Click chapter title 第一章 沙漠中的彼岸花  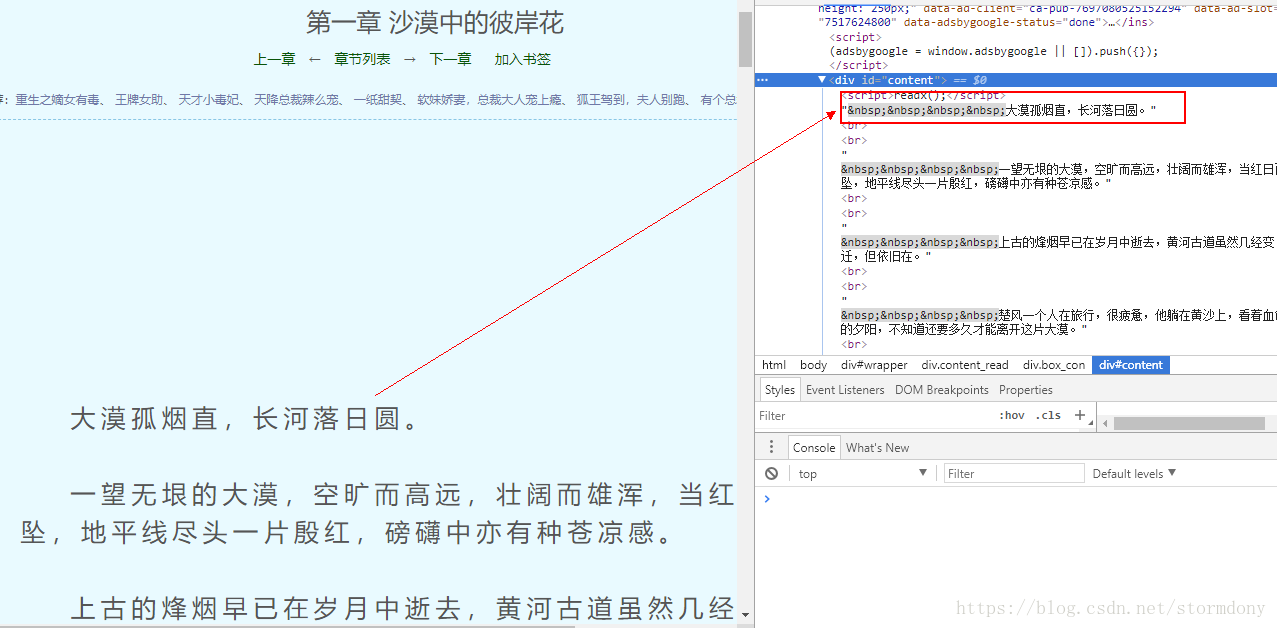[x=435, y=22]
